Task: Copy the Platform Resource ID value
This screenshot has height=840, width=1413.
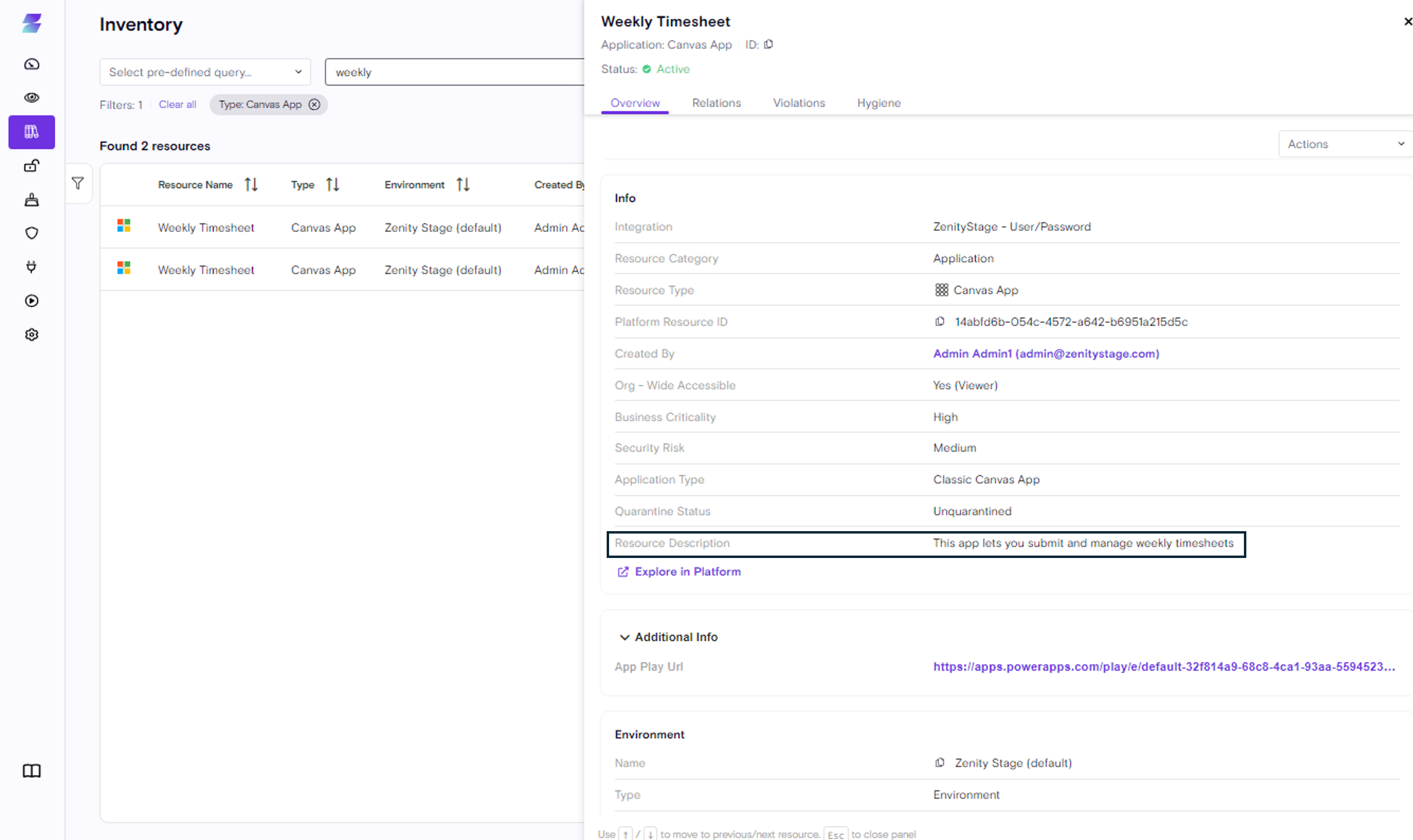Action: 940,321
